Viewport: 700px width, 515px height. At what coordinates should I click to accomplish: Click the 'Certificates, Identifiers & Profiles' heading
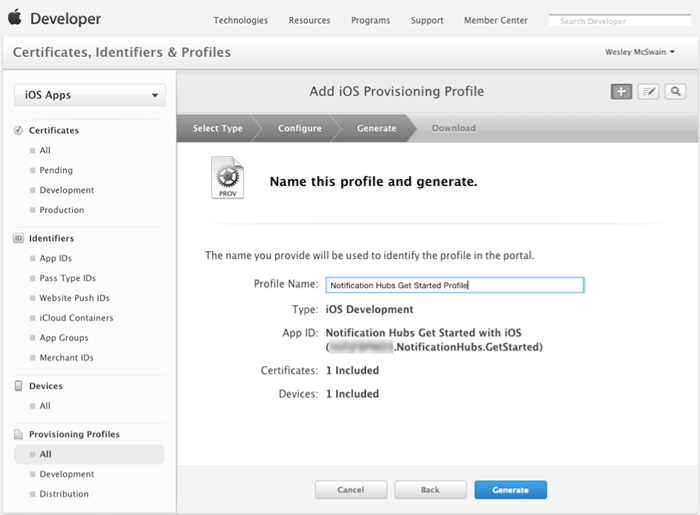122,52
